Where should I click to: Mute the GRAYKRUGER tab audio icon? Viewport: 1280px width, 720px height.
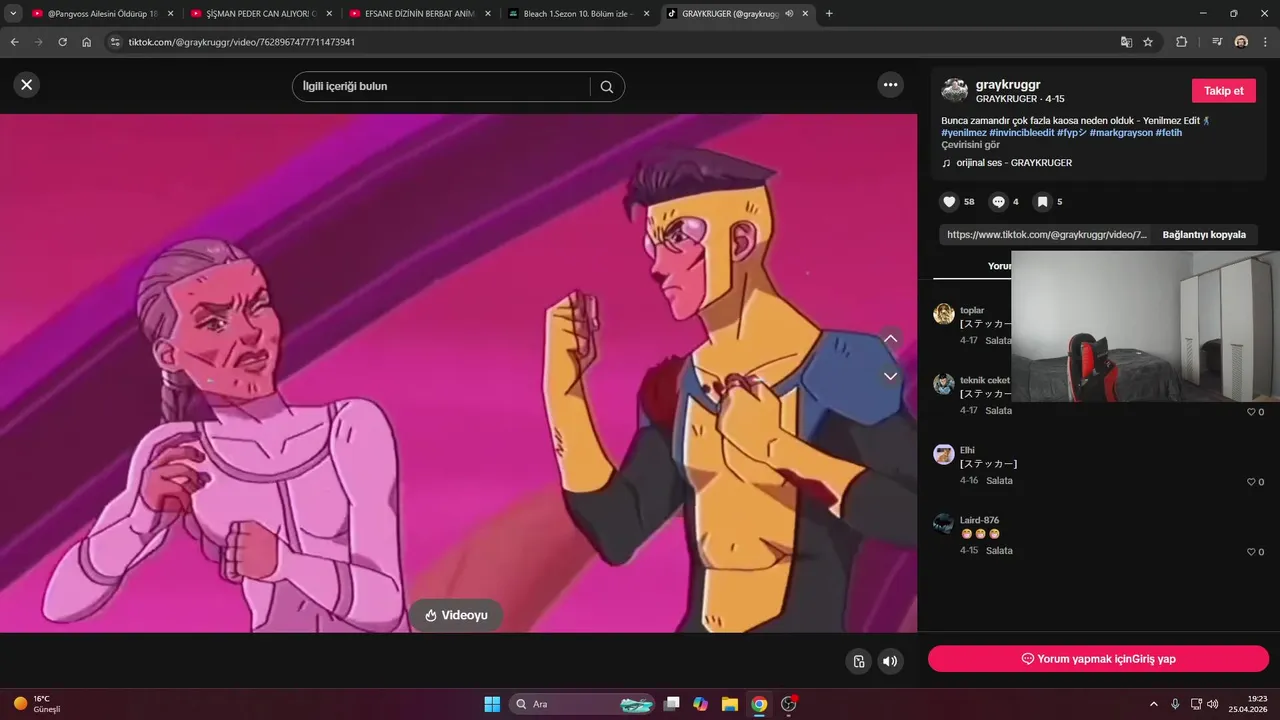click(x=789, y=14)
